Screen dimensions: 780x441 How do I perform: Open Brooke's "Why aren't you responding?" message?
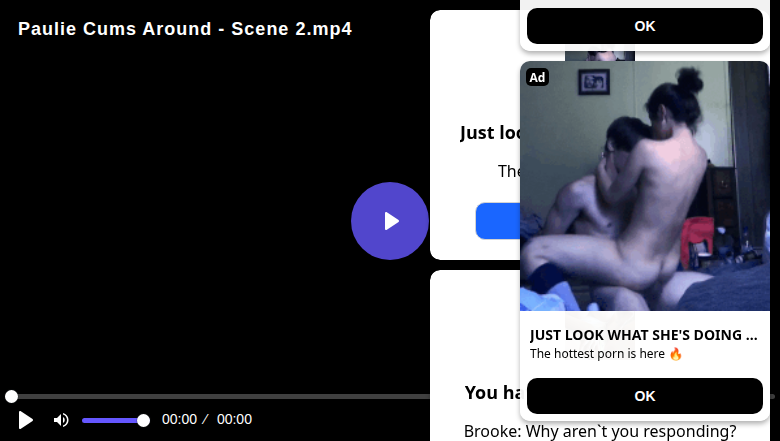[600, 431]
